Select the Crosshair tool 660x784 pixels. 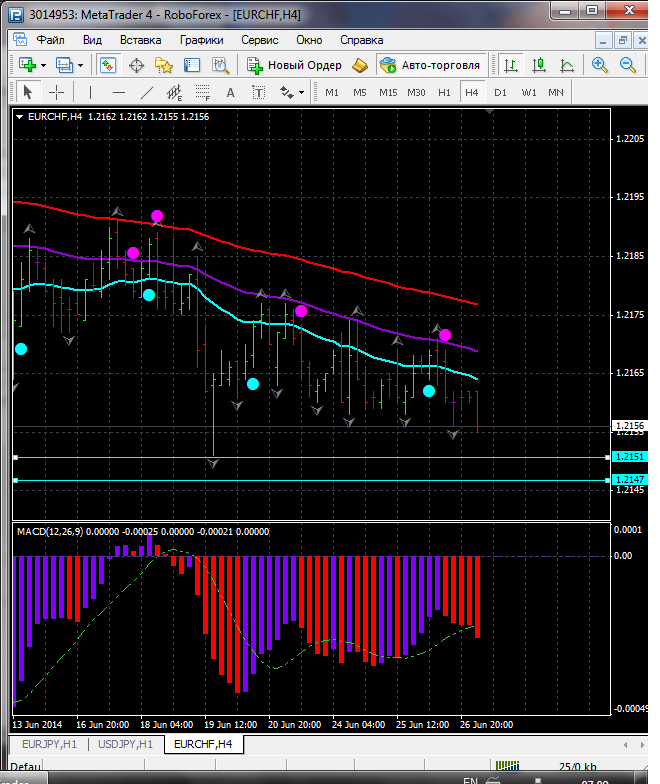pyautogui.click(x=57, y=92)
